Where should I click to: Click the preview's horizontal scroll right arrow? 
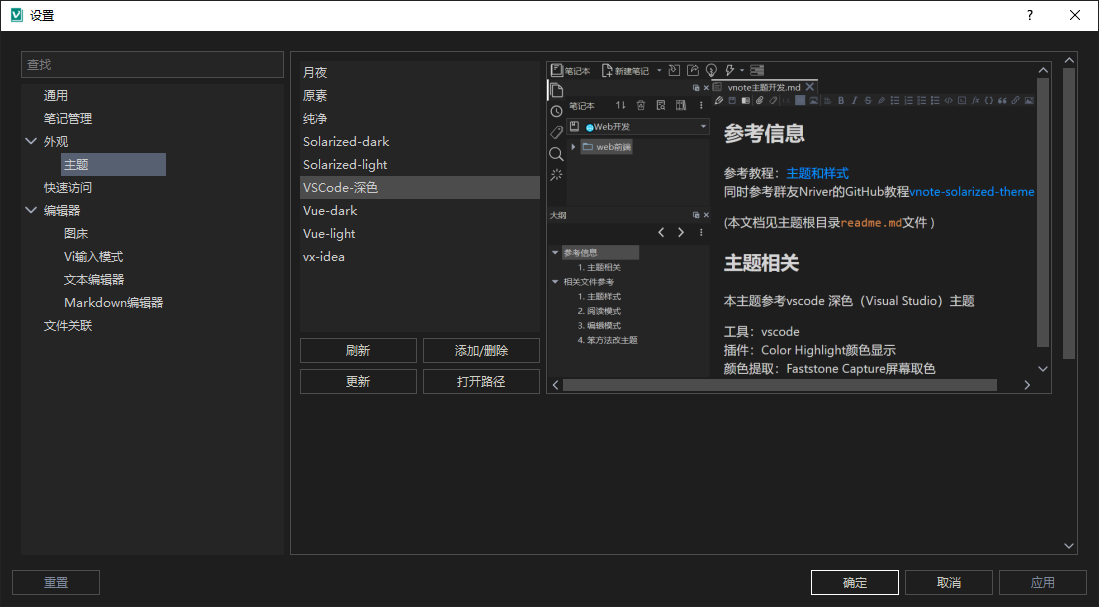point(1027,385)
